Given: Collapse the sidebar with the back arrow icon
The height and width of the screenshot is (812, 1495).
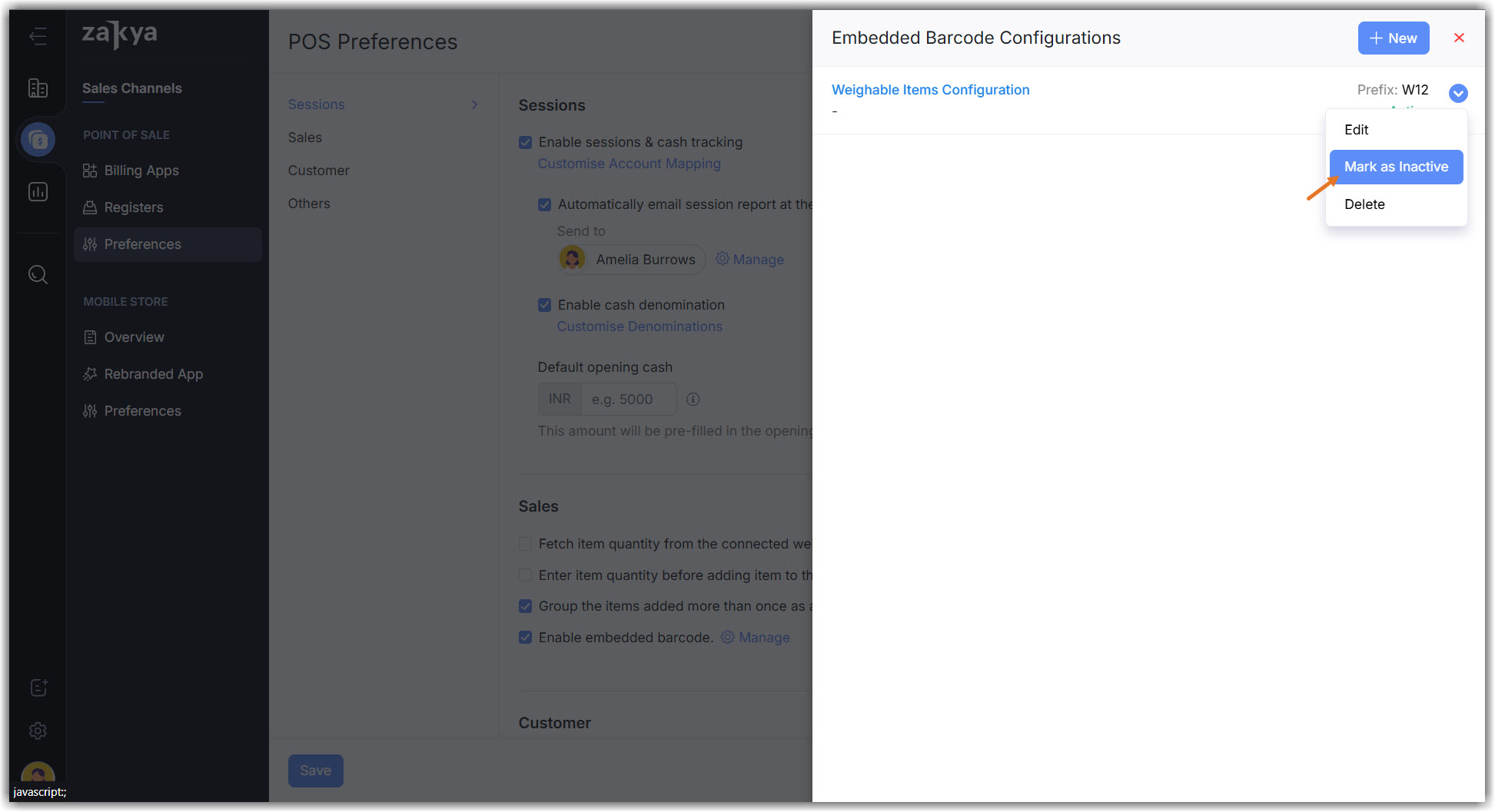Looking at the screenshot, I should pos(38,36).
